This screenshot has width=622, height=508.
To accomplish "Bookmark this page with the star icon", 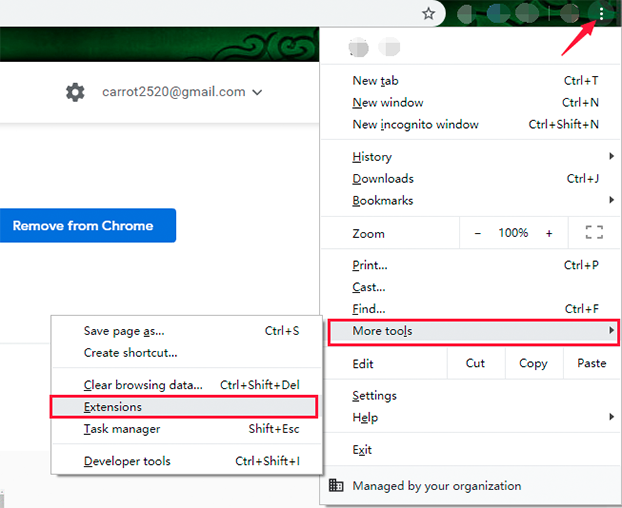I will [x=428, y=14].
